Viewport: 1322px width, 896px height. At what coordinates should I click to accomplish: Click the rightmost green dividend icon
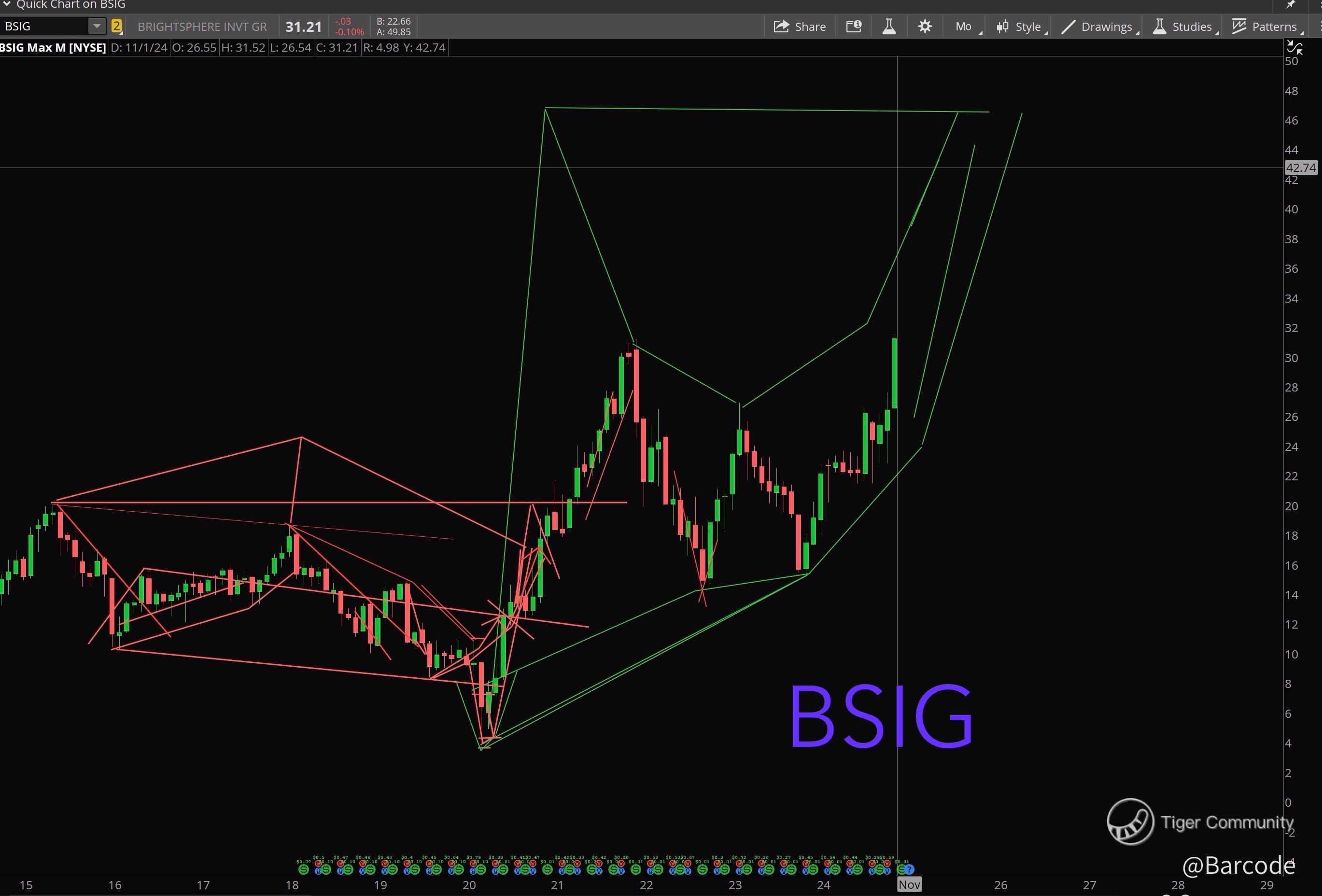900,869
